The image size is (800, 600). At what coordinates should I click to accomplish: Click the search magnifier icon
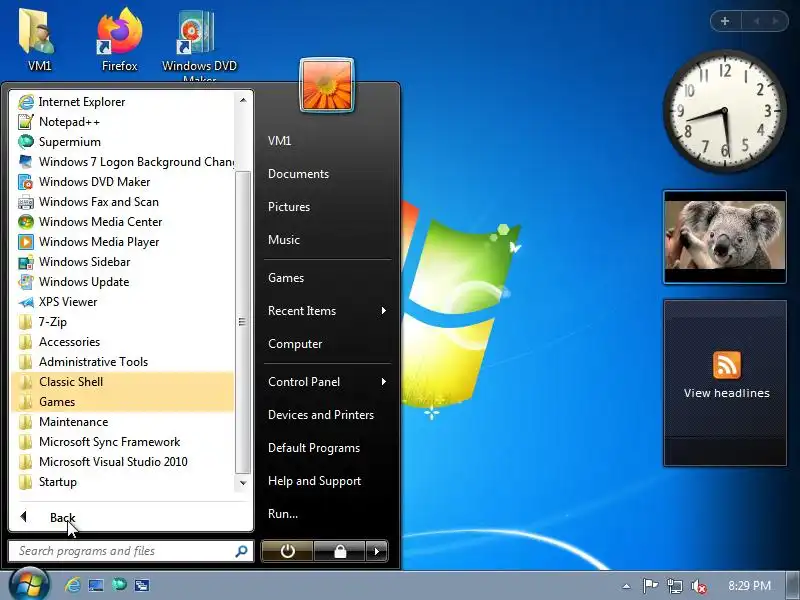(241, 551)
